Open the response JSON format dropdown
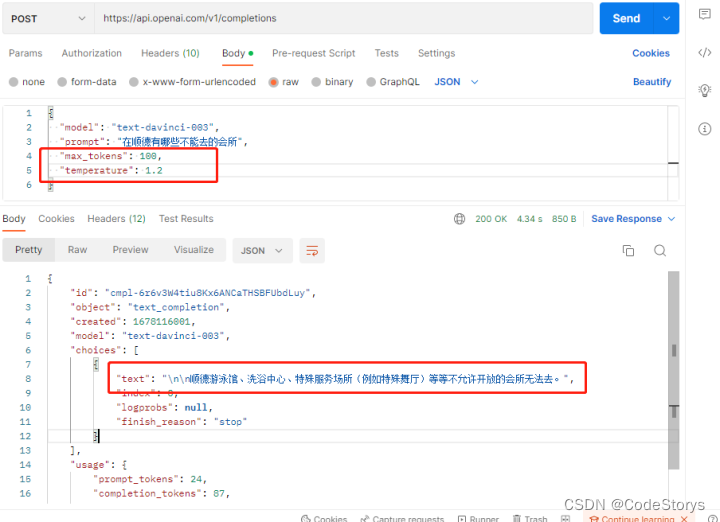Image resolution: width=720 pixels, height=522 pixels. point(262,251)
